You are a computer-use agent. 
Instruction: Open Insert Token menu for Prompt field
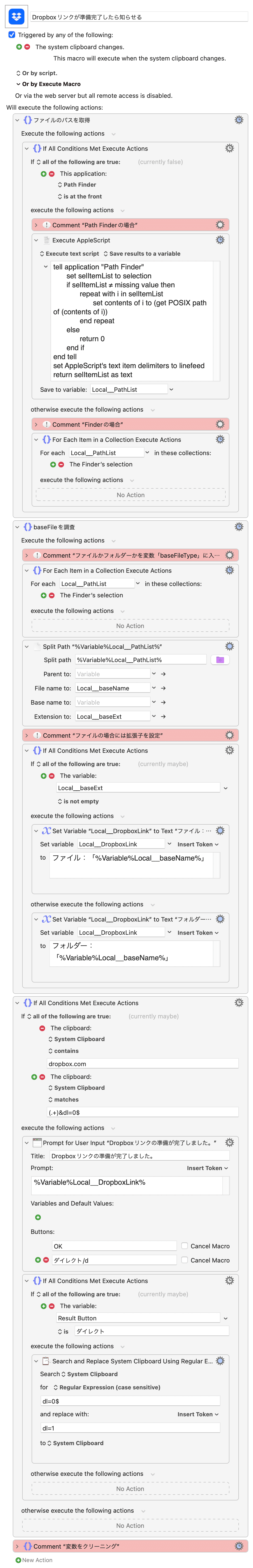click(x=207, y=1168)
